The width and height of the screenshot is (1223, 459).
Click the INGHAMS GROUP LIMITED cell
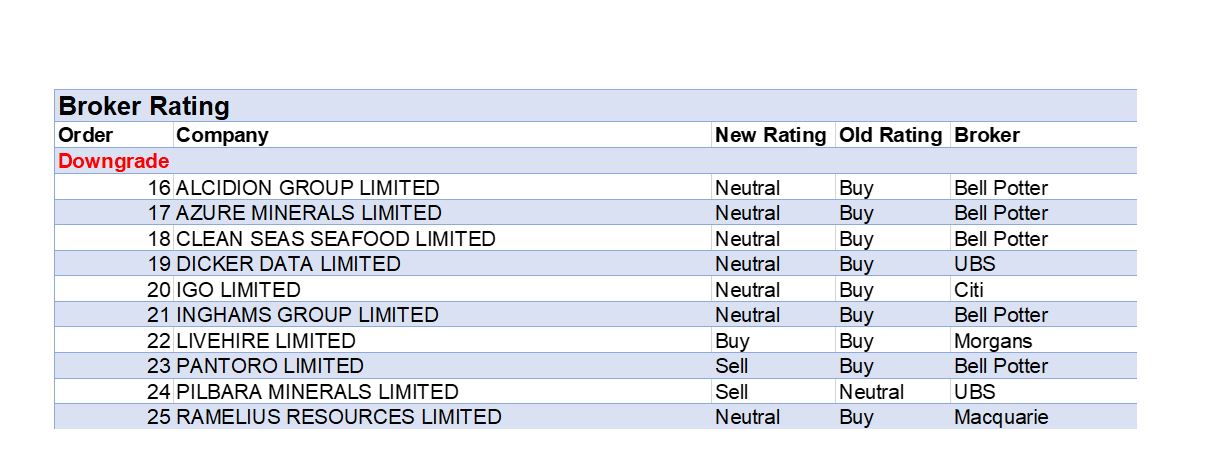pyautogui.click(x=307, y=315)
